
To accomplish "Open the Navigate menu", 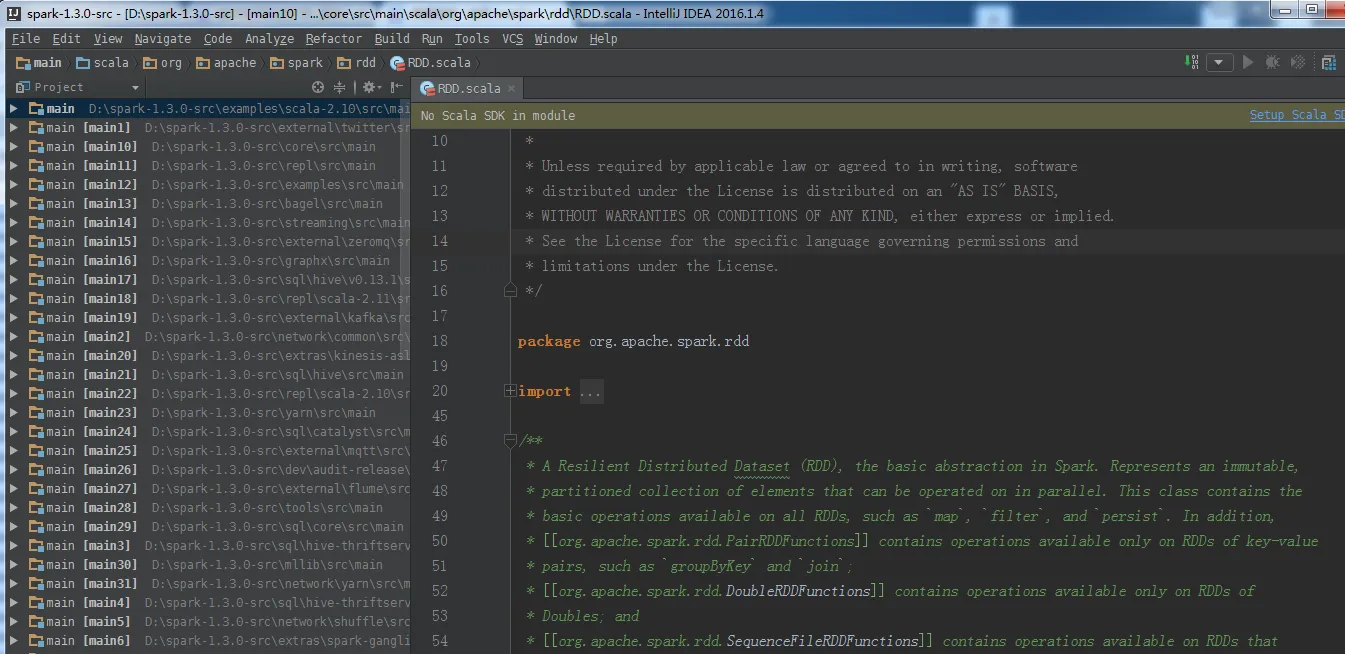I will (163, 38).
